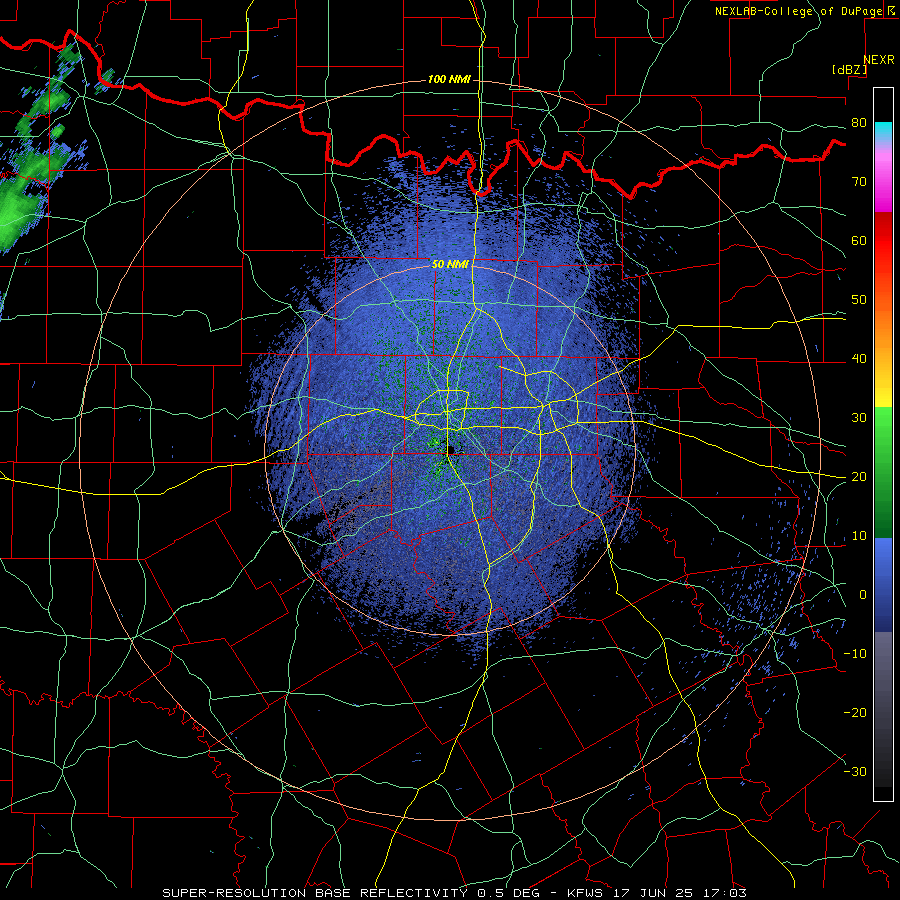The width and height of the screenshot is (900, 900).
Task: Click the -30 value on the dBZ scale
Action: (x=855, y=771)
